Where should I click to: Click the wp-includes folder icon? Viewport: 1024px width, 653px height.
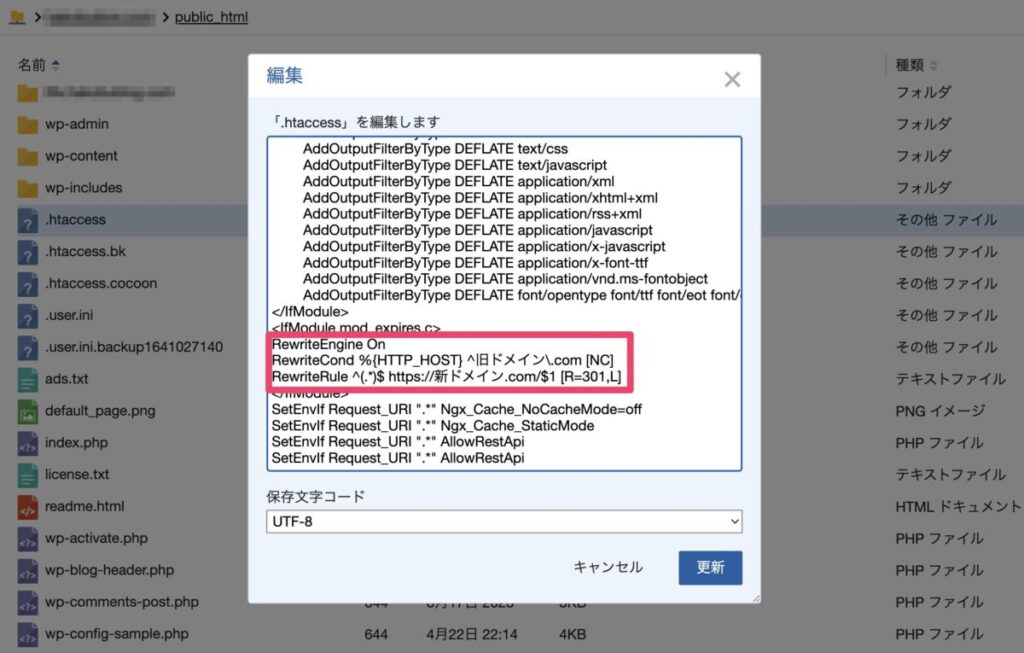tap(27, 188)
